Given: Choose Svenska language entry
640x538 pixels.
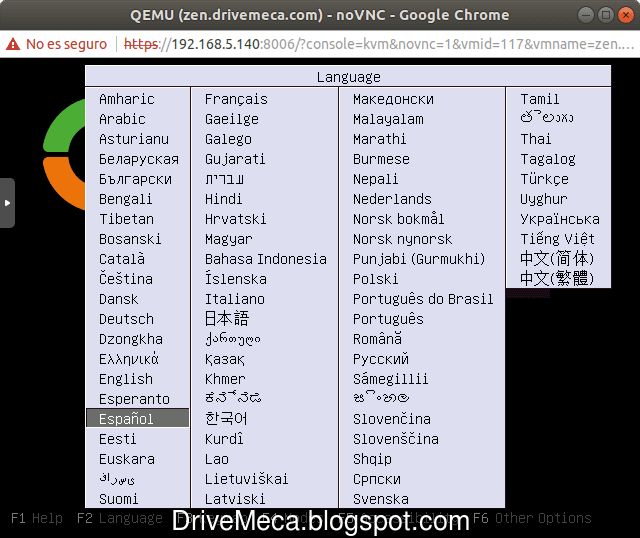Looking at the screenshot, I should click(x=381, y=499).
